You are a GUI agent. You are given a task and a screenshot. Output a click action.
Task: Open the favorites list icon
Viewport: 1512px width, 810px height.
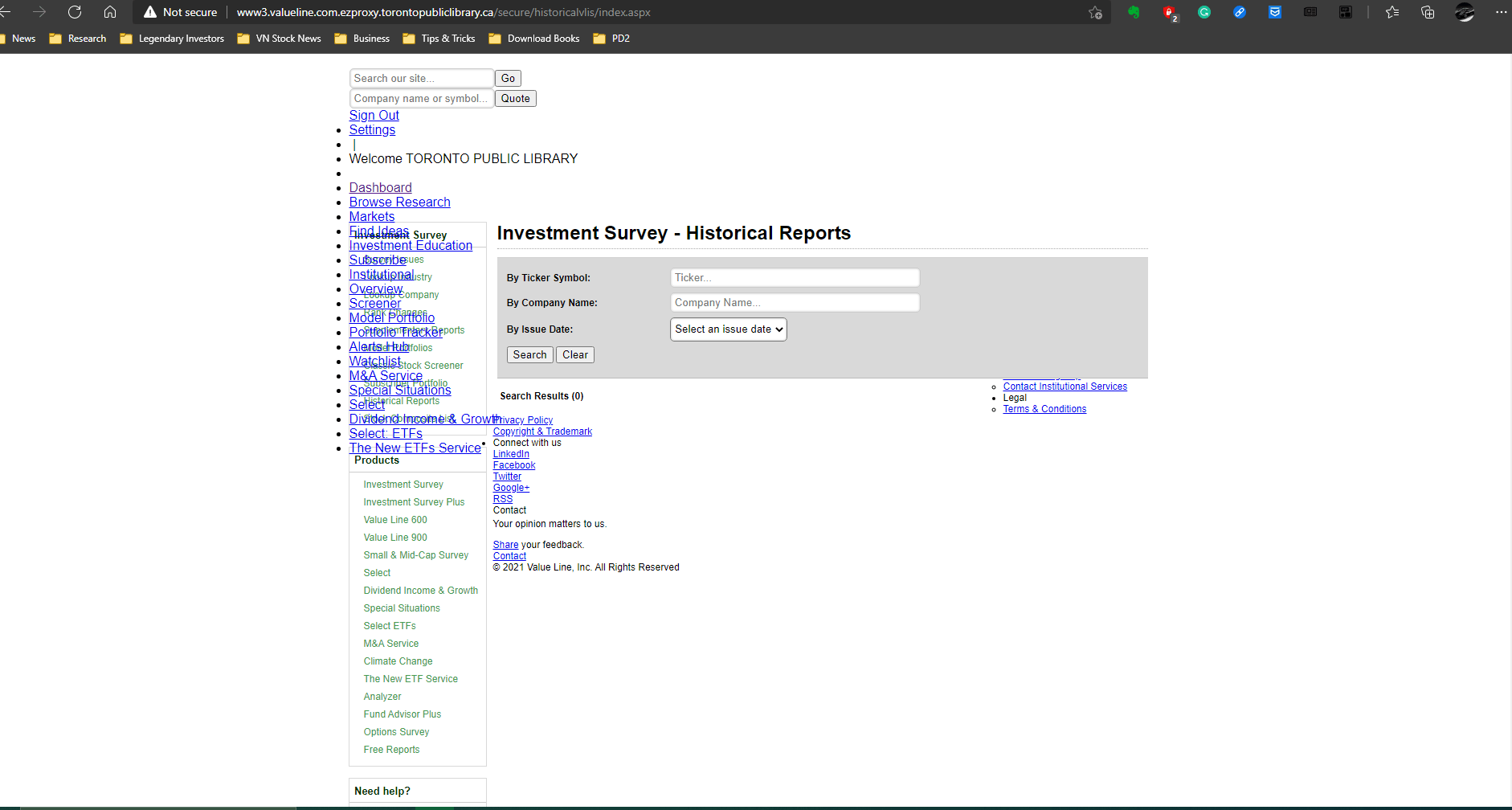(1392, 12)
